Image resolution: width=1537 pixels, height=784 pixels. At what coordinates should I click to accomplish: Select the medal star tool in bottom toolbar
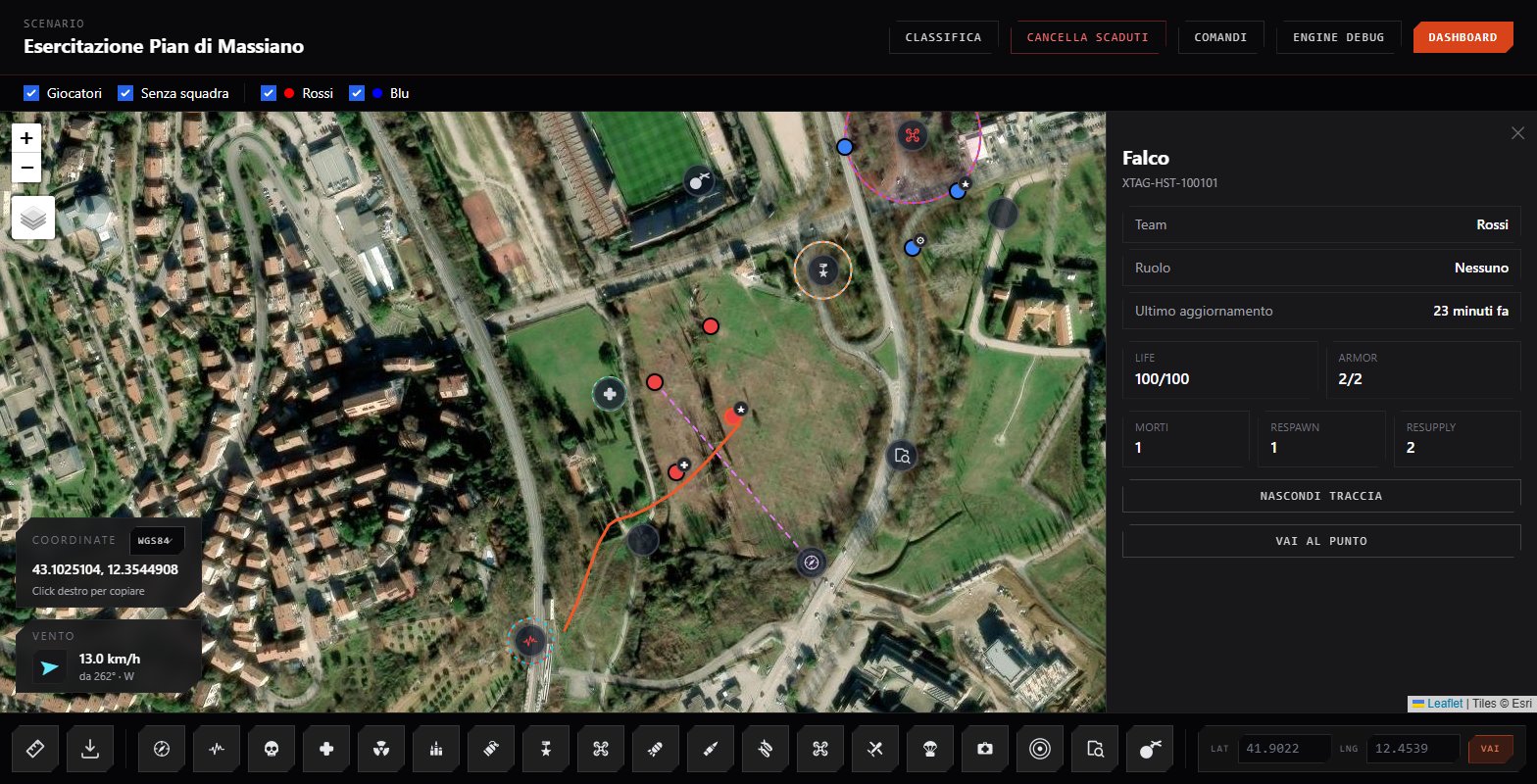click(x=547, y=750)
